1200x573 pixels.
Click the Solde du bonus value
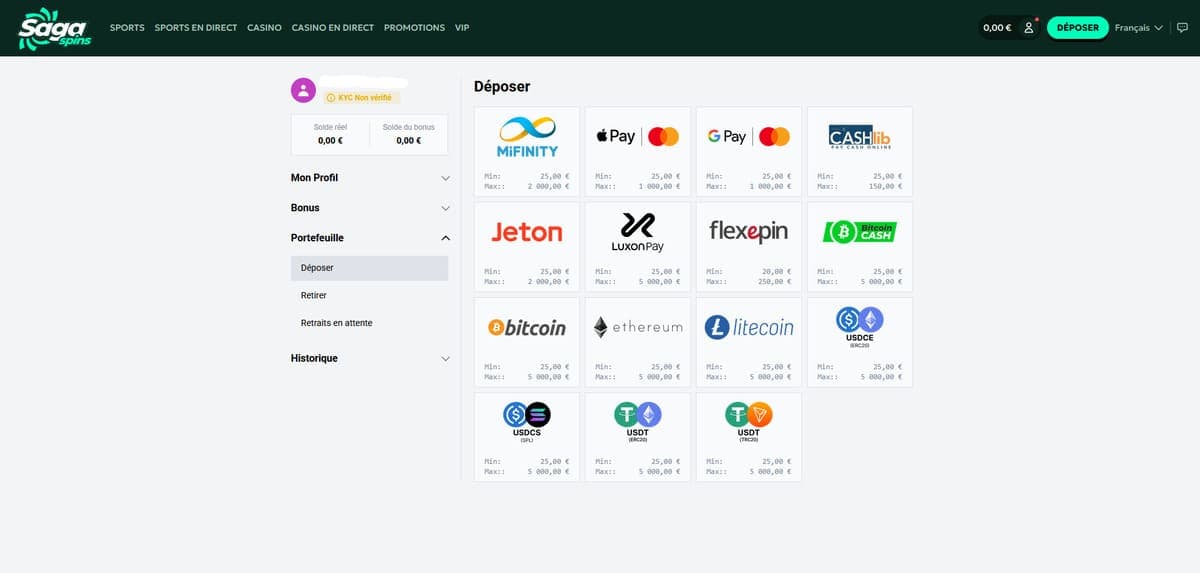coord(408,141)
